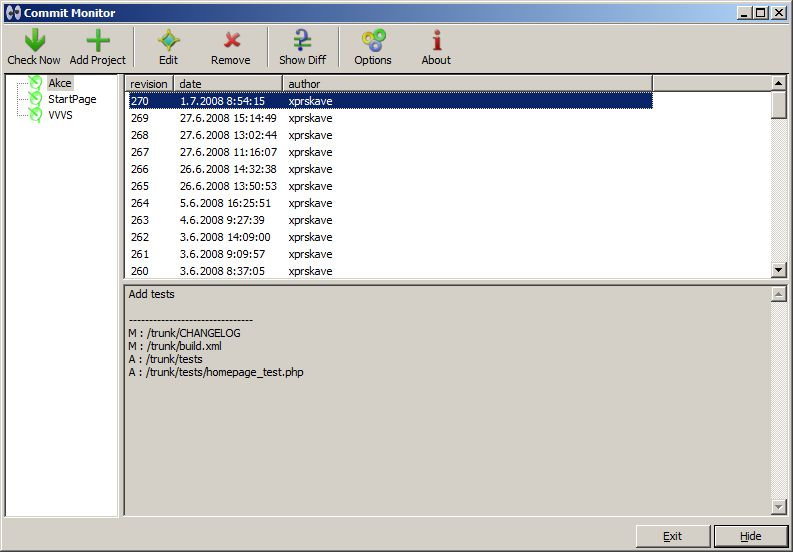Click the Edit toolbar icon
The image size is (793, 552).
(x=168, y=40)
